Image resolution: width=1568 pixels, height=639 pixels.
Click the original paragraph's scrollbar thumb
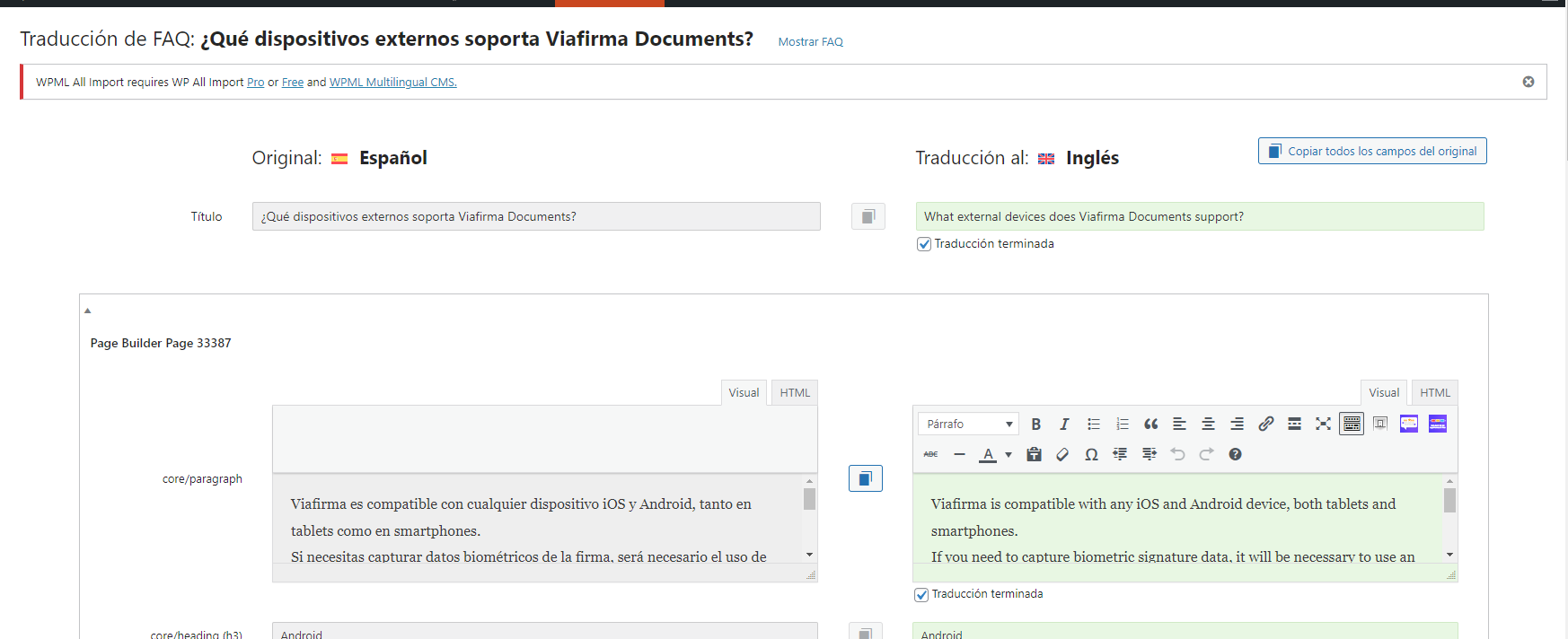(x=809, y=498)
